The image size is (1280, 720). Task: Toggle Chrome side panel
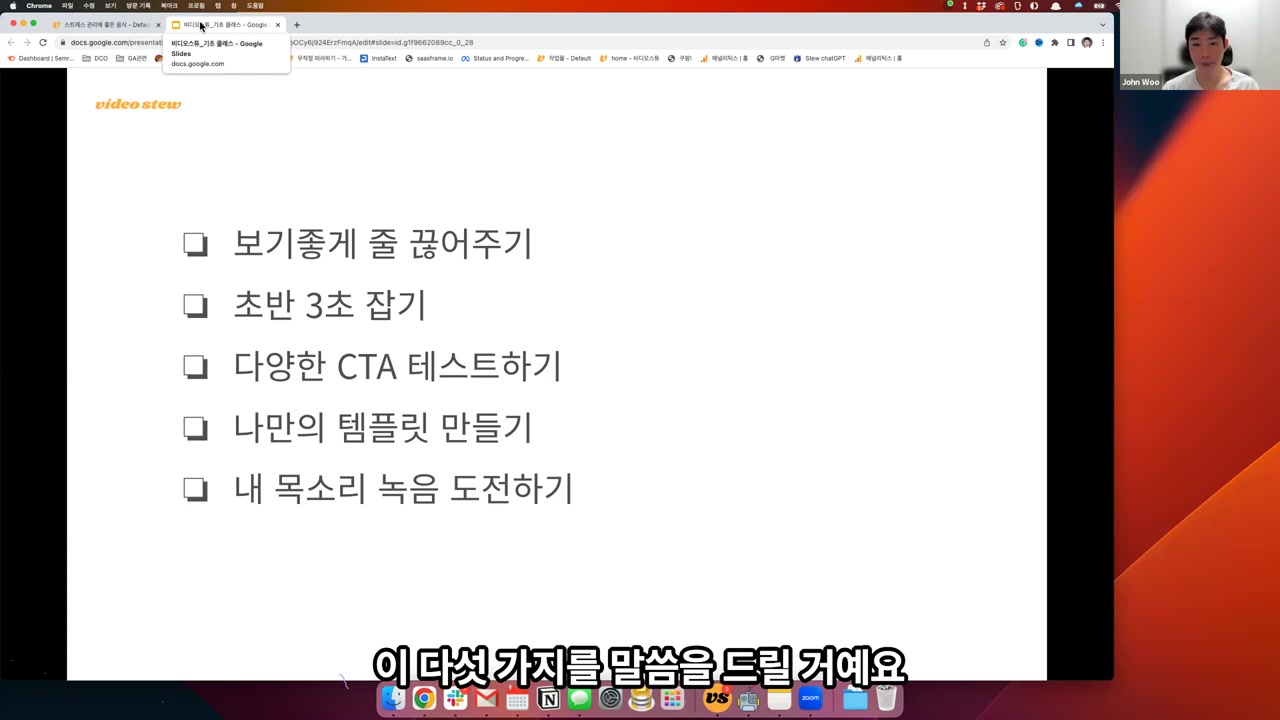pyautogui.click(x=1071, y=43)
